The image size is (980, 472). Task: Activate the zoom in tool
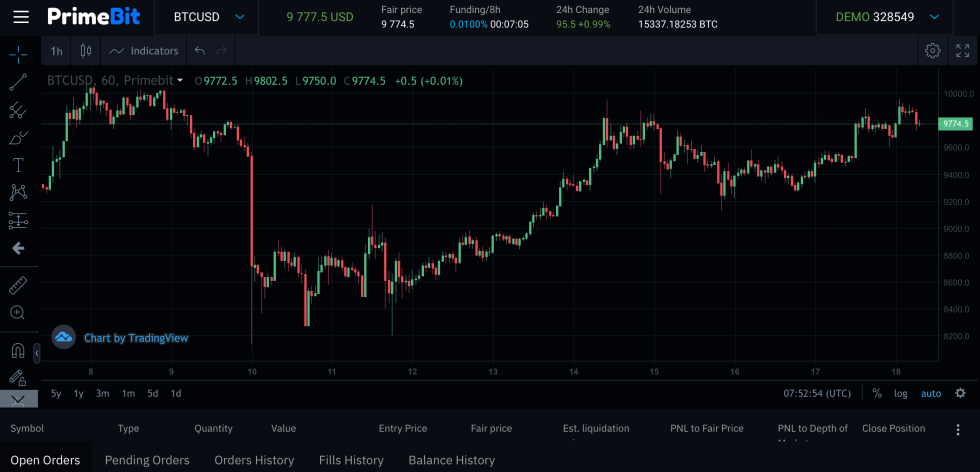(x=17, y=313)
